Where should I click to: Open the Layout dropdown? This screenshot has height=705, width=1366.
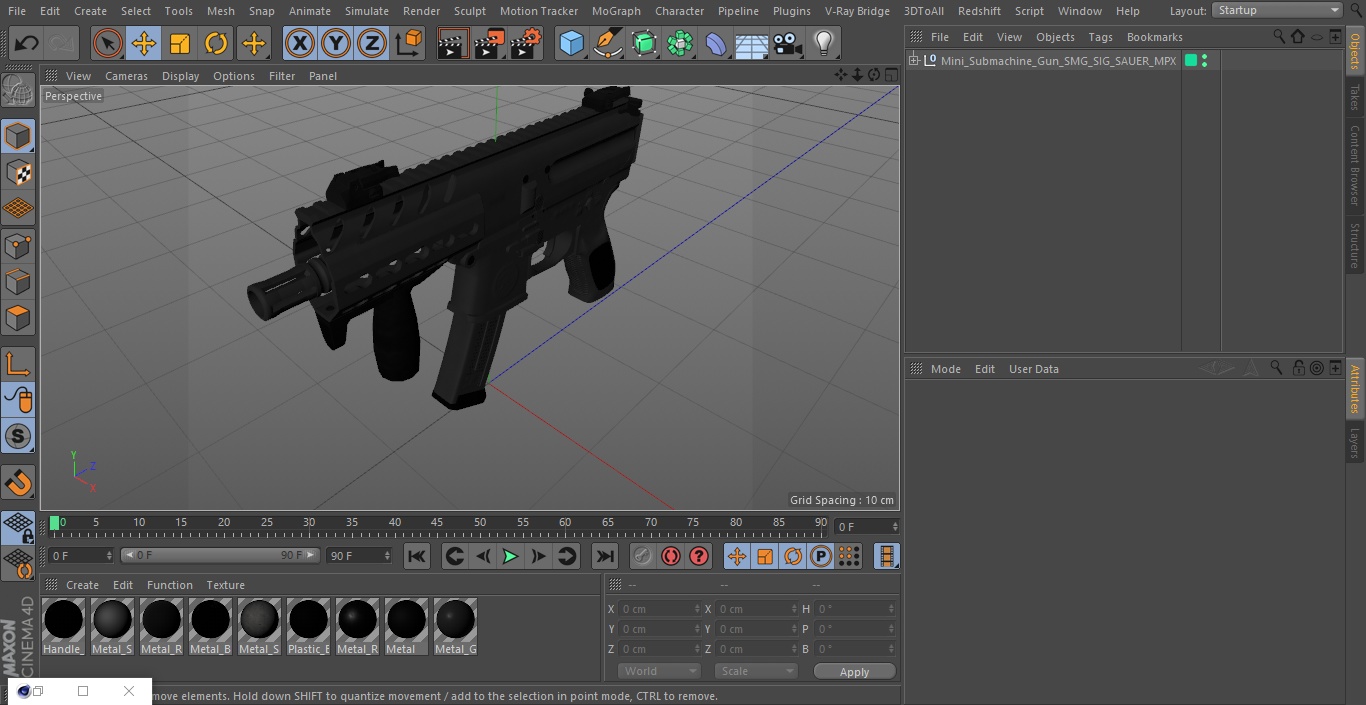(x=1278, y=10)
